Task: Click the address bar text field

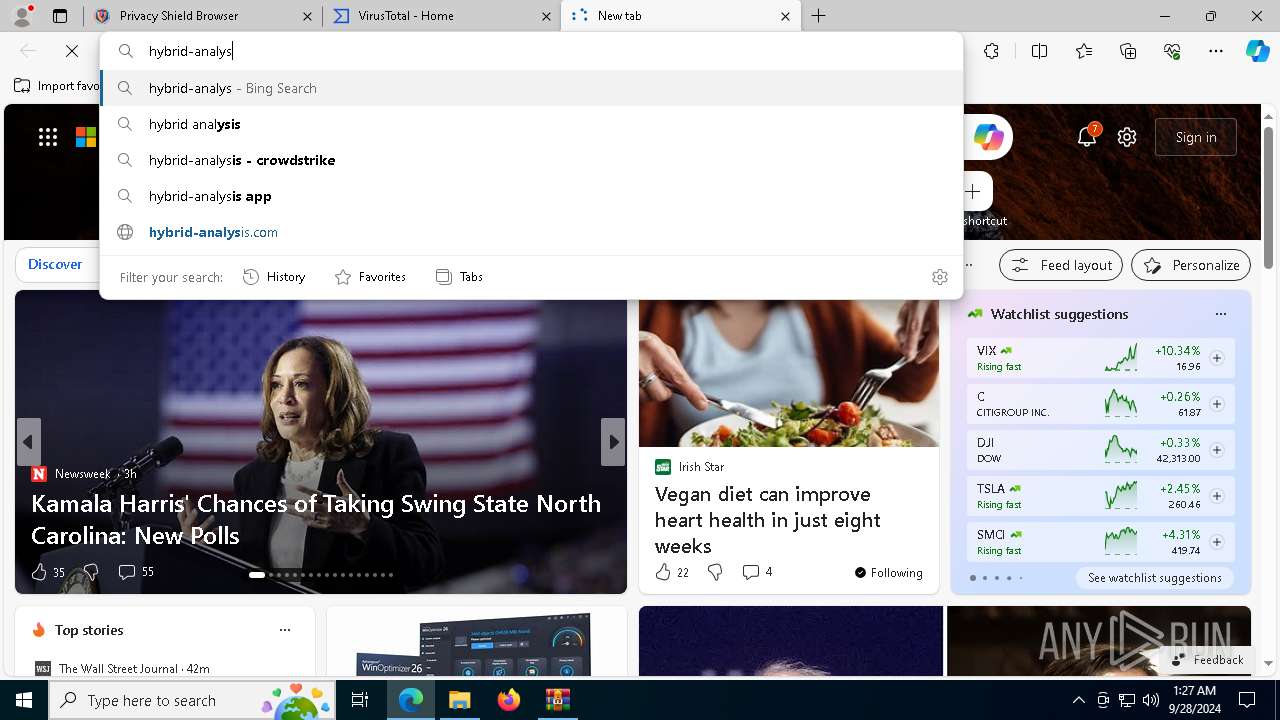Action: point(530,51)
